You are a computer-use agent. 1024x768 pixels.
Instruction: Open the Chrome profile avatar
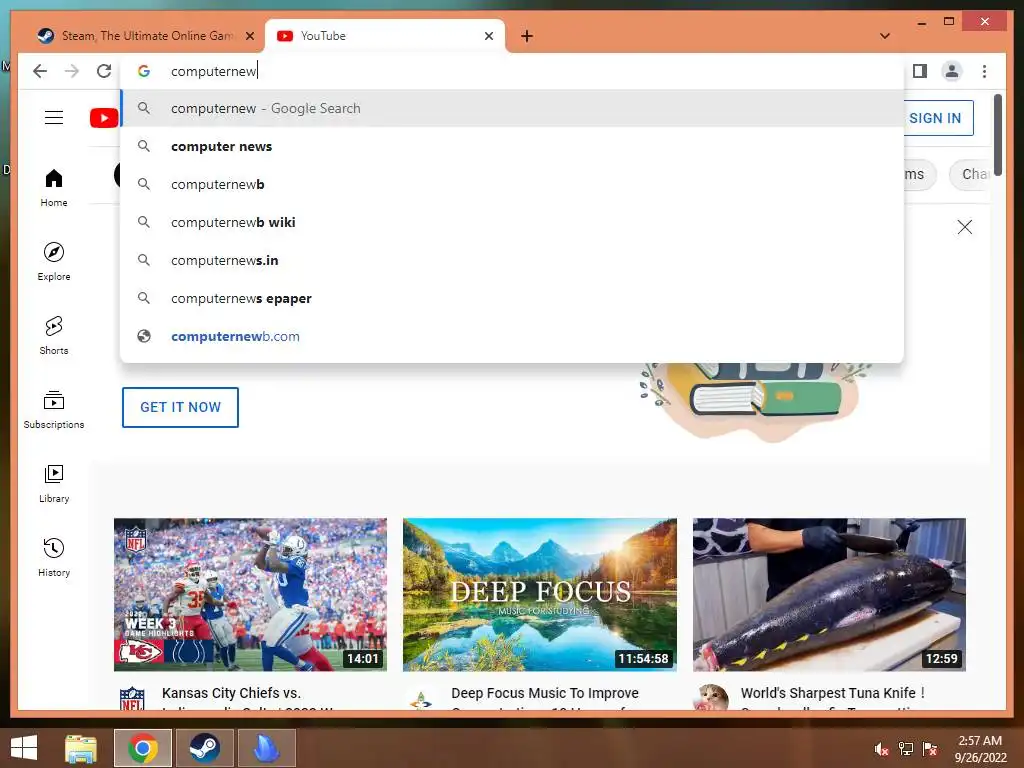point(952,71)
